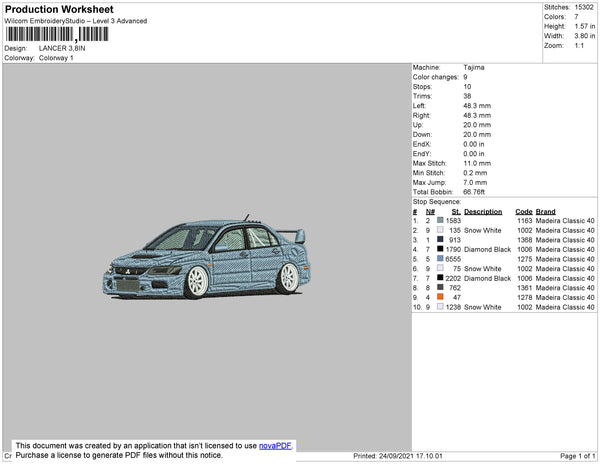Choose the orange swatch of code 1278
The width and height of the screenshot is (600, 464).
pyautogui.click(x=440, y=297)
